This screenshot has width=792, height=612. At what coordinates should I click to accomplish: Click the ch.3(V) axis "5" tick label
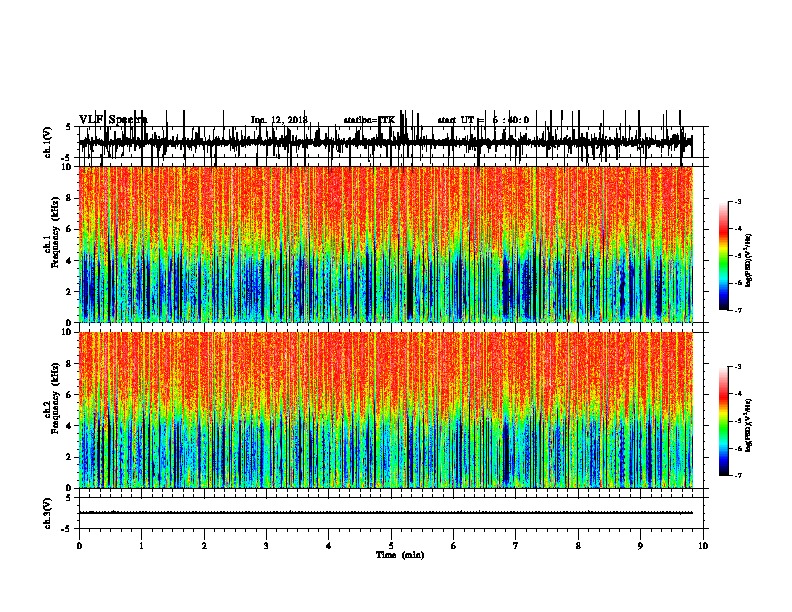(69, 498)
